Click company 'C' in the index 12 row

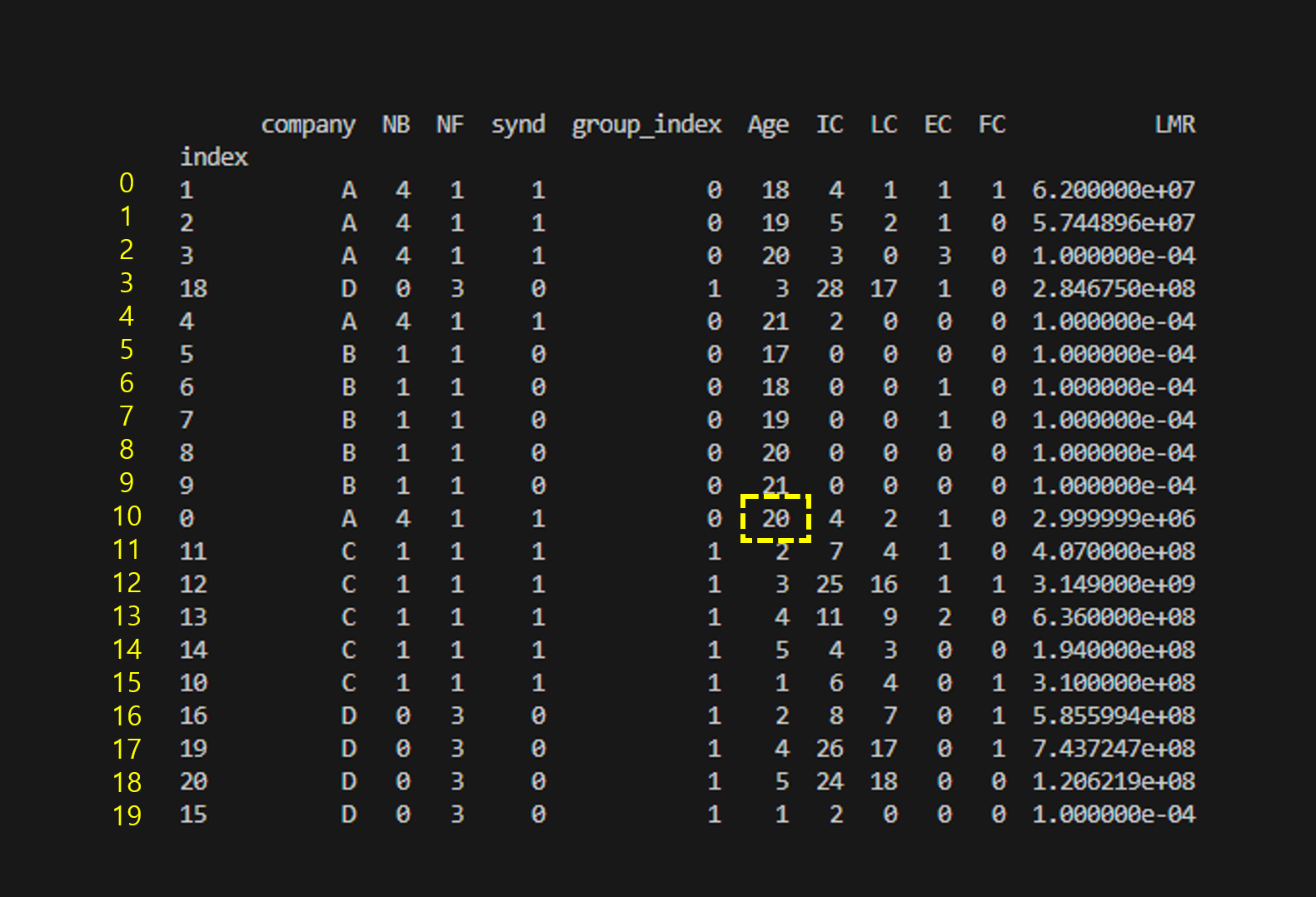349,584
